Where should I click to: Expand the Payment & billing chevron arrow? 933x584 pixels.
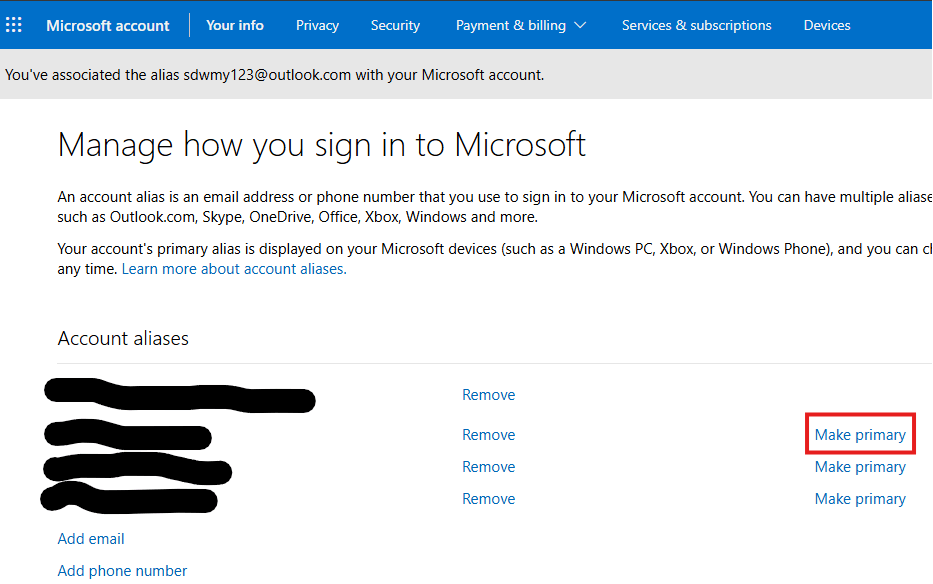click(x=580, y=26)
